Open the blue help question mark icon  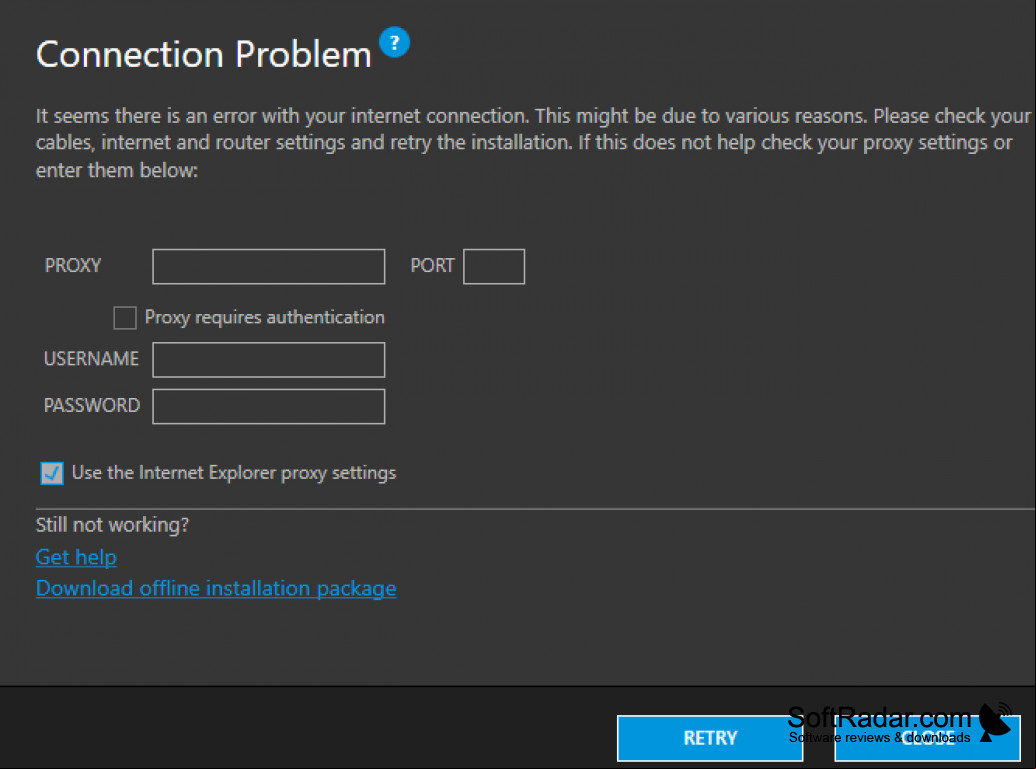click(x=394, y=42)
